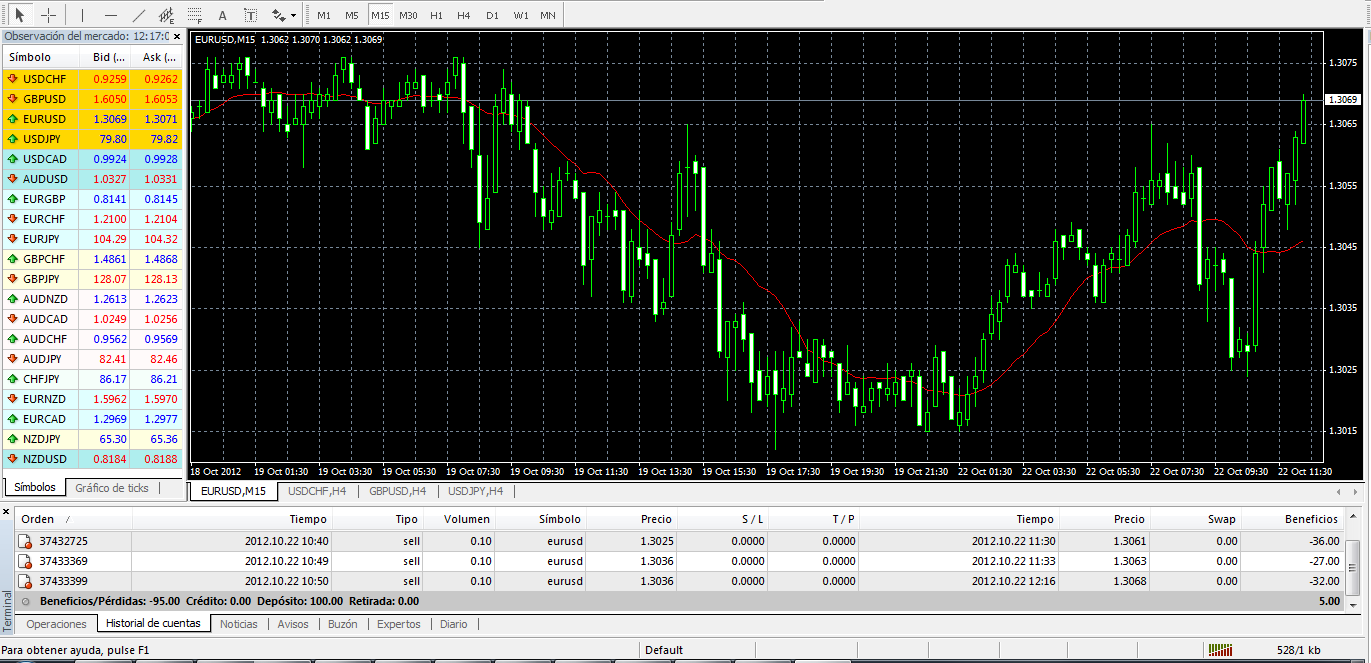
Task: Click the GBPUSD direction arrow icon
Action: click(12, 99)
